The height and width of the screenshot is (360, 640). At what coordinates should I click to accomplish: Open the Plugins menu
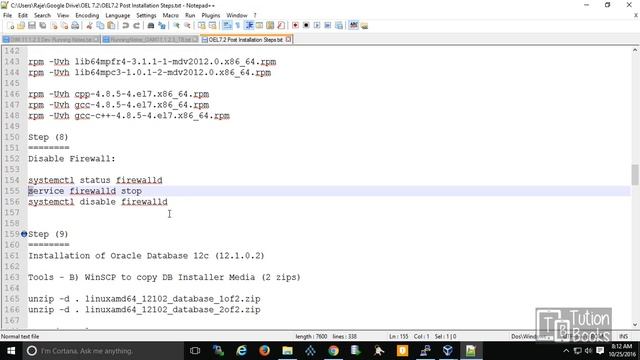tap(211, 16)
